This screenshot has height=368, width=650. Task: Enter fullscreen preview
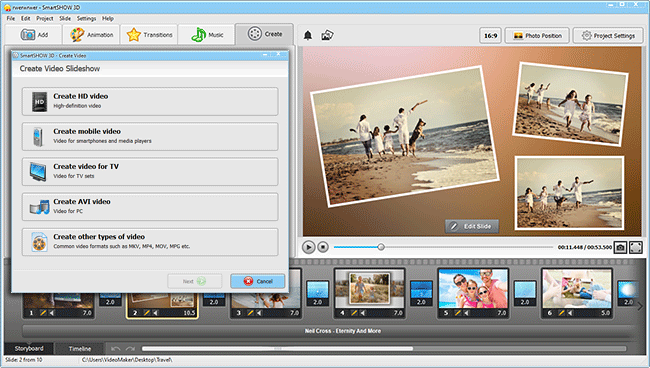tap(636, 247)
